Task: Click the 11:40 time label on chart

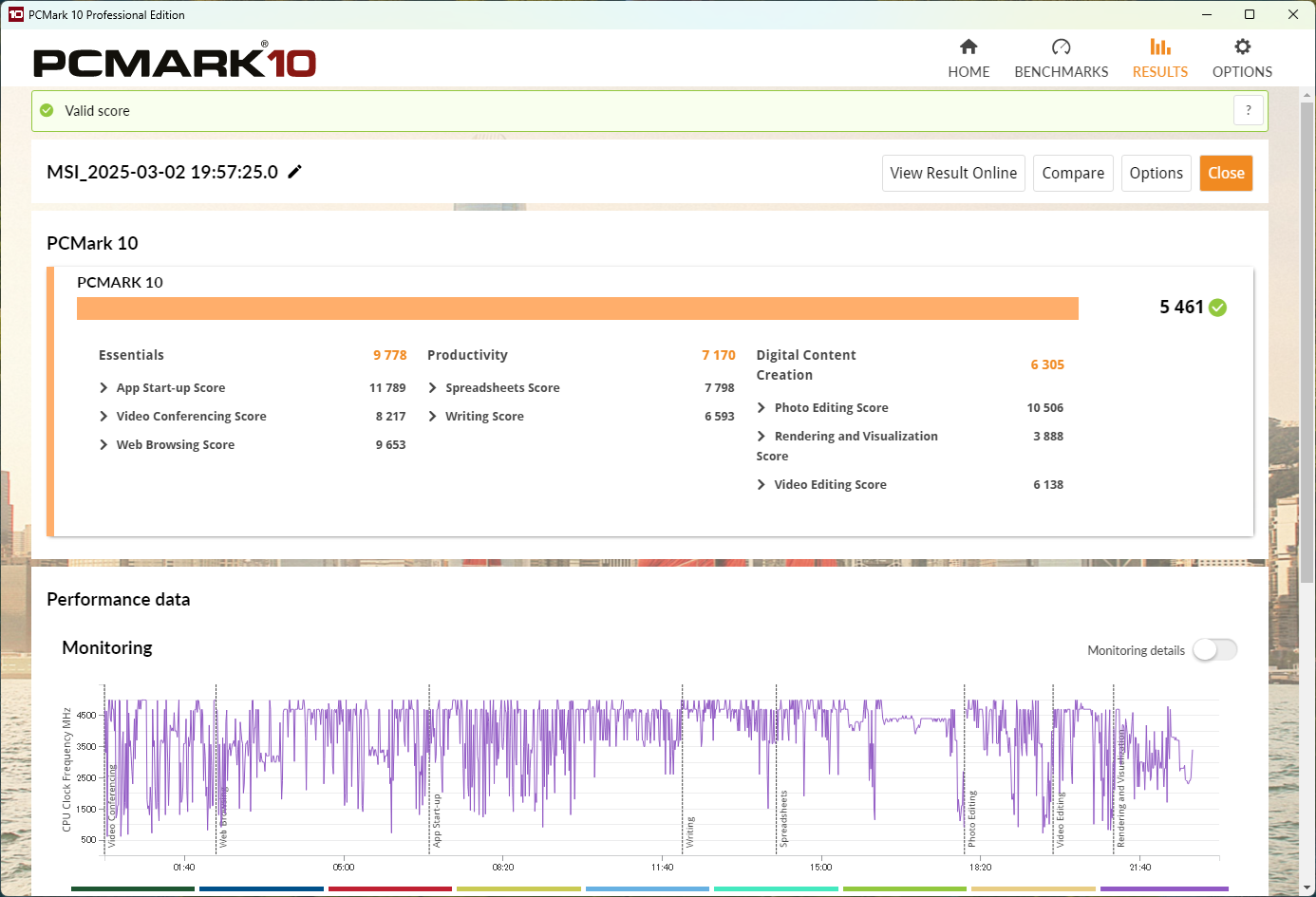Action: [x=662, y=867]
